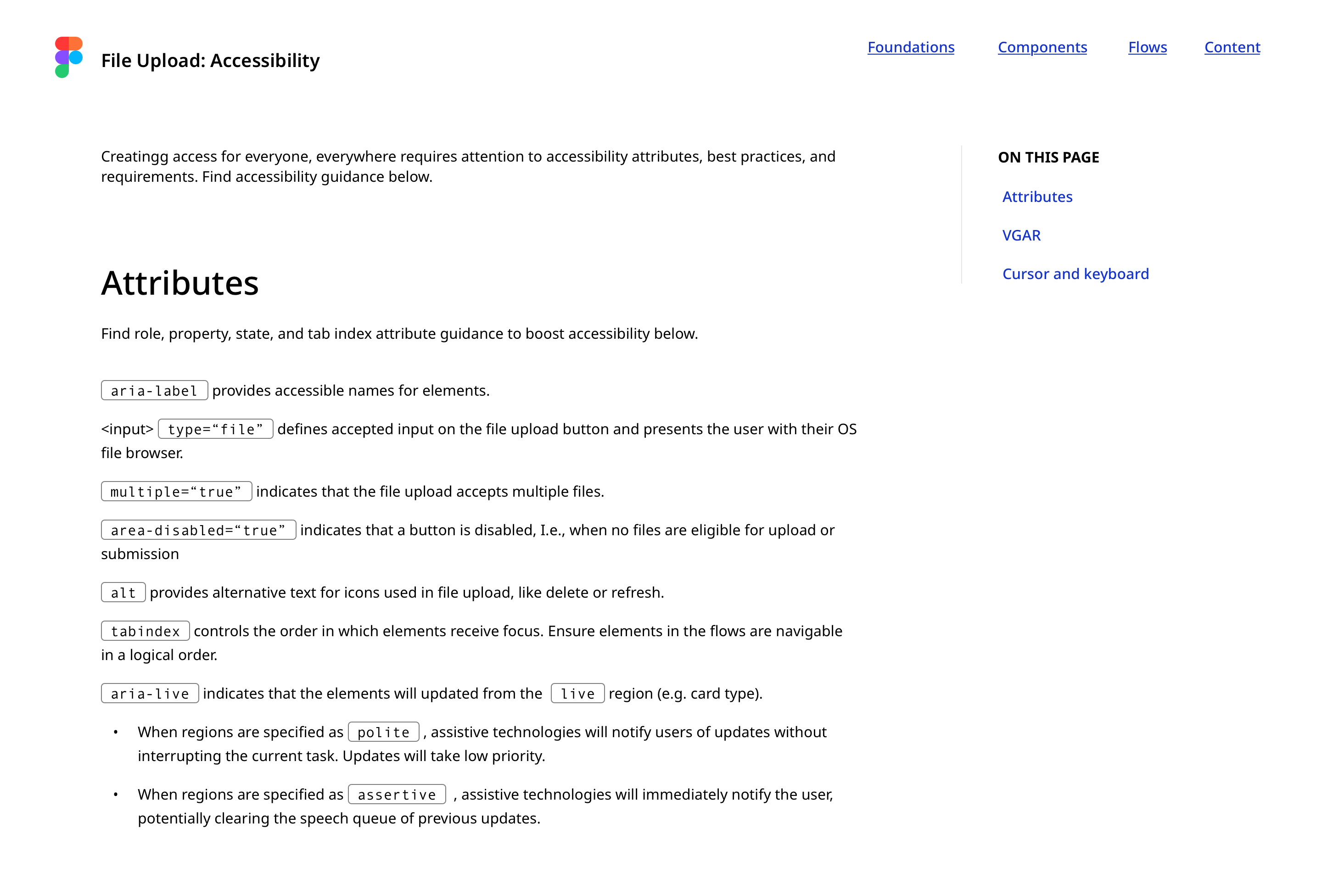This screenshot has height=896, width=1322.
Task: Click the aria-label code tag
Action: [x=154, y=391]
